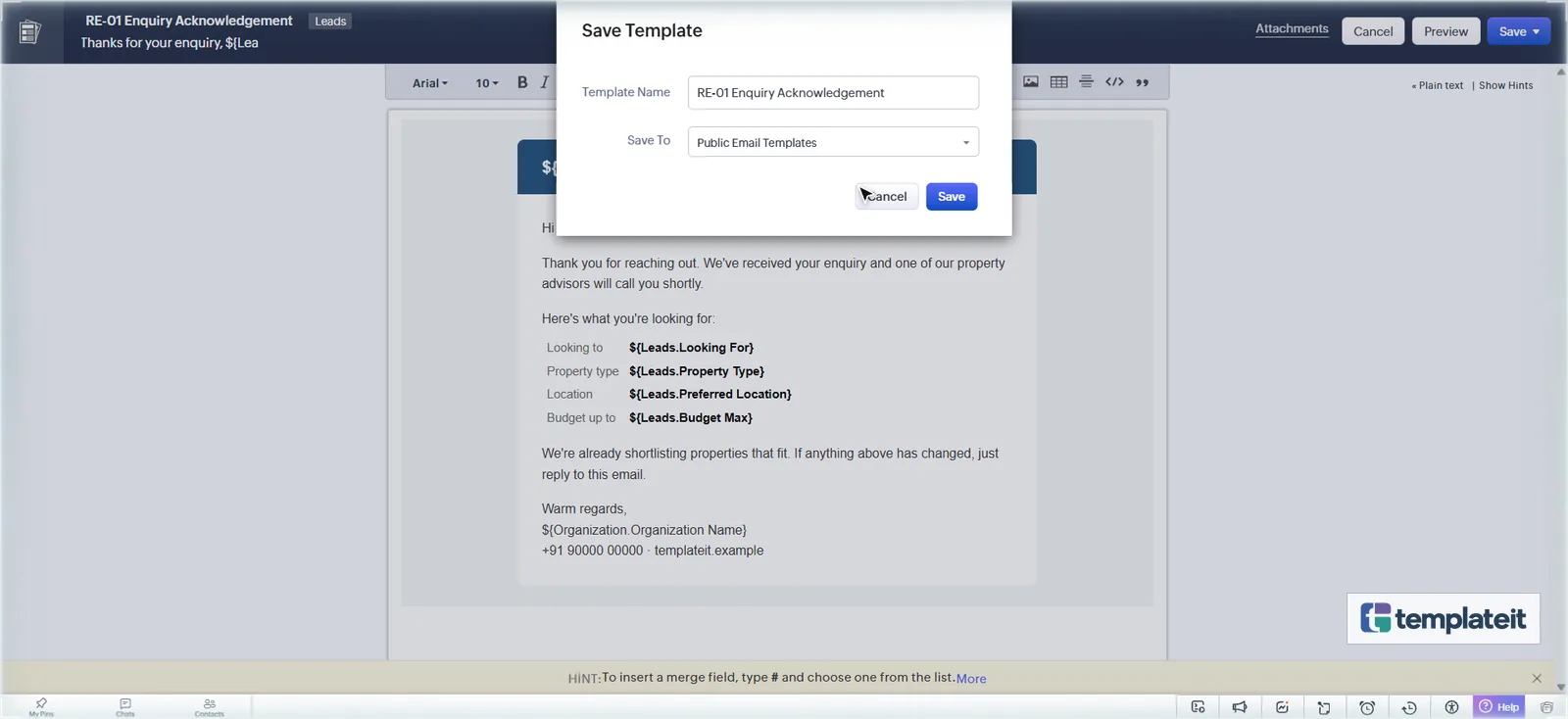Screen dimensions: 1568x719
Task: Open Contacts in the bottom bar
Action: pyautogui.click(x=209, y=707)
